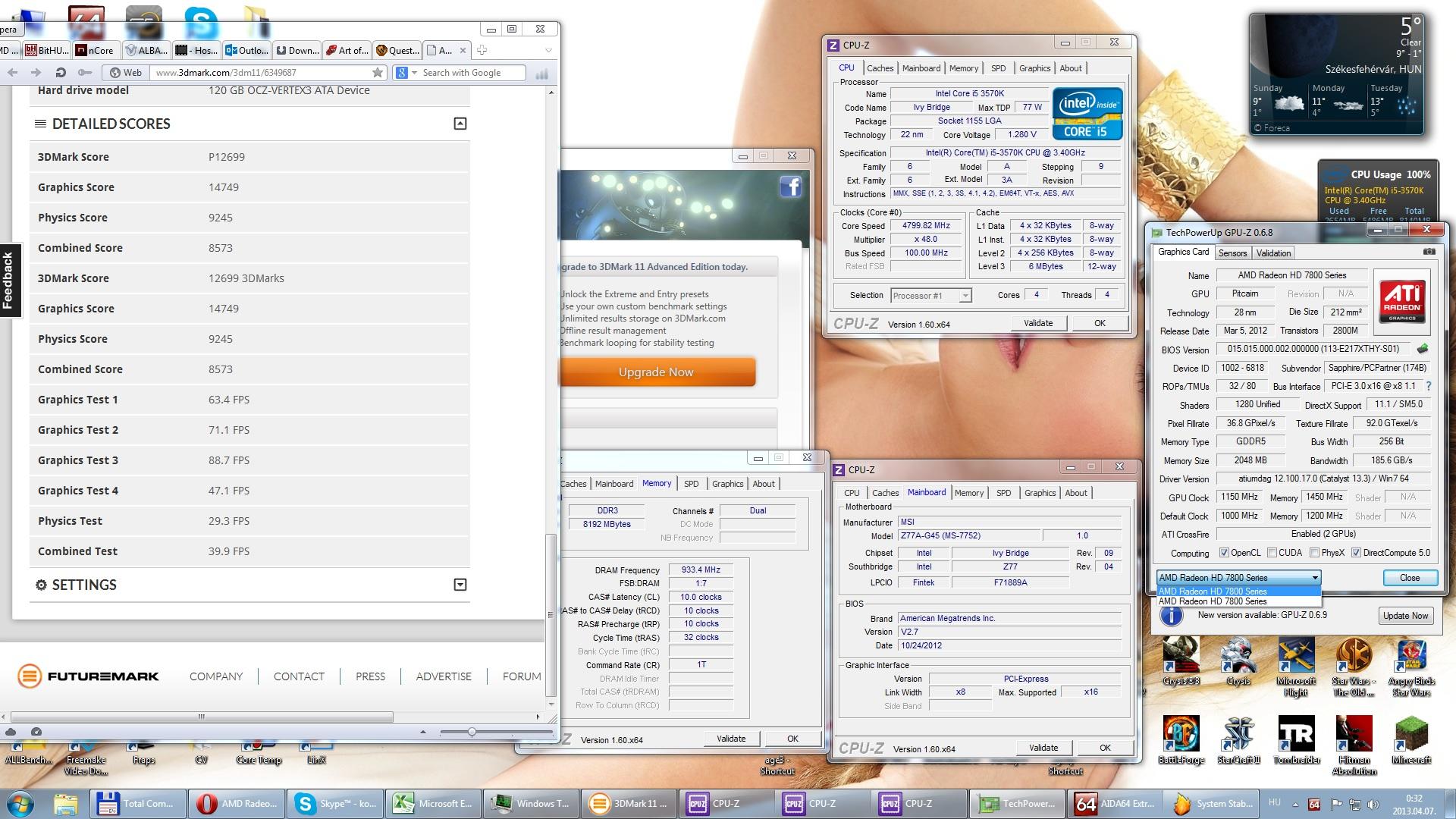Click the Bus Interface question mark icon
This screenshot has height=819, width=1456.
pyautogui.click(x=1429, y=386)
